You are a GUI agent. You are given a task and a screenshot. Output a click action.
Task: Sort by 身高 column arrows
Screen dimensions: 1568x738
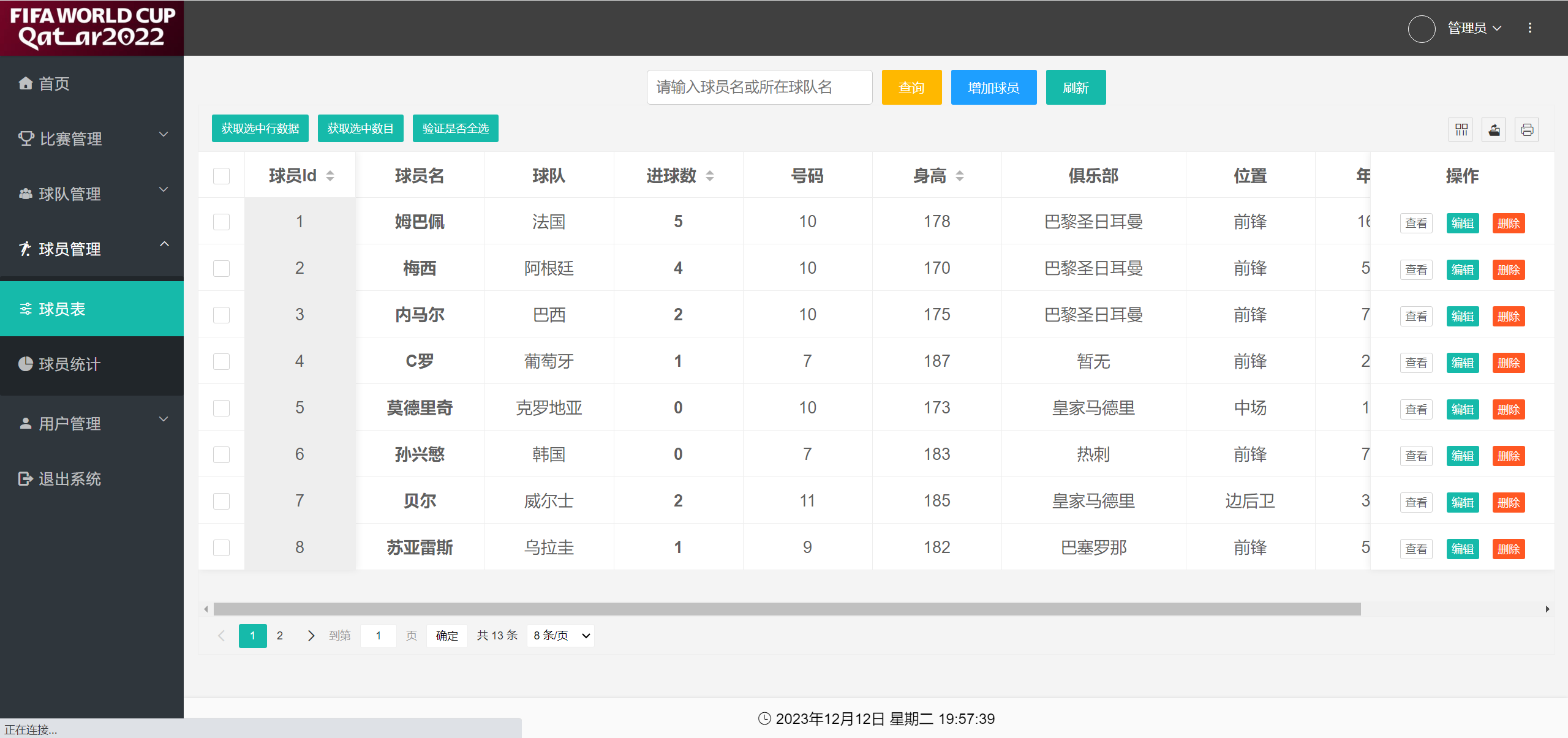[960, 176]
